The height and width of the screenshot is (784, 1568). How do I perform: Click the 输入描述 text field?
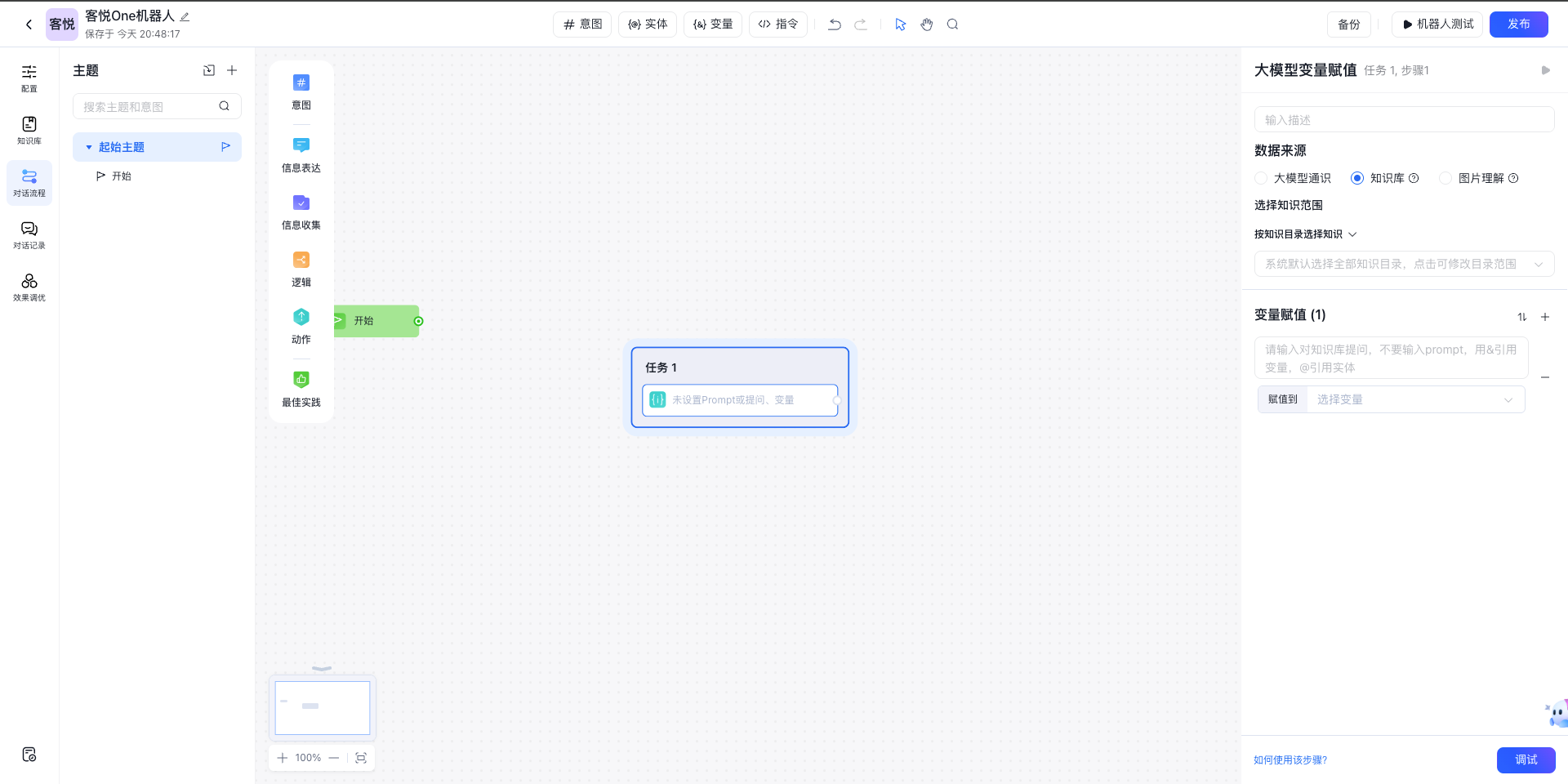point(1403,120)
